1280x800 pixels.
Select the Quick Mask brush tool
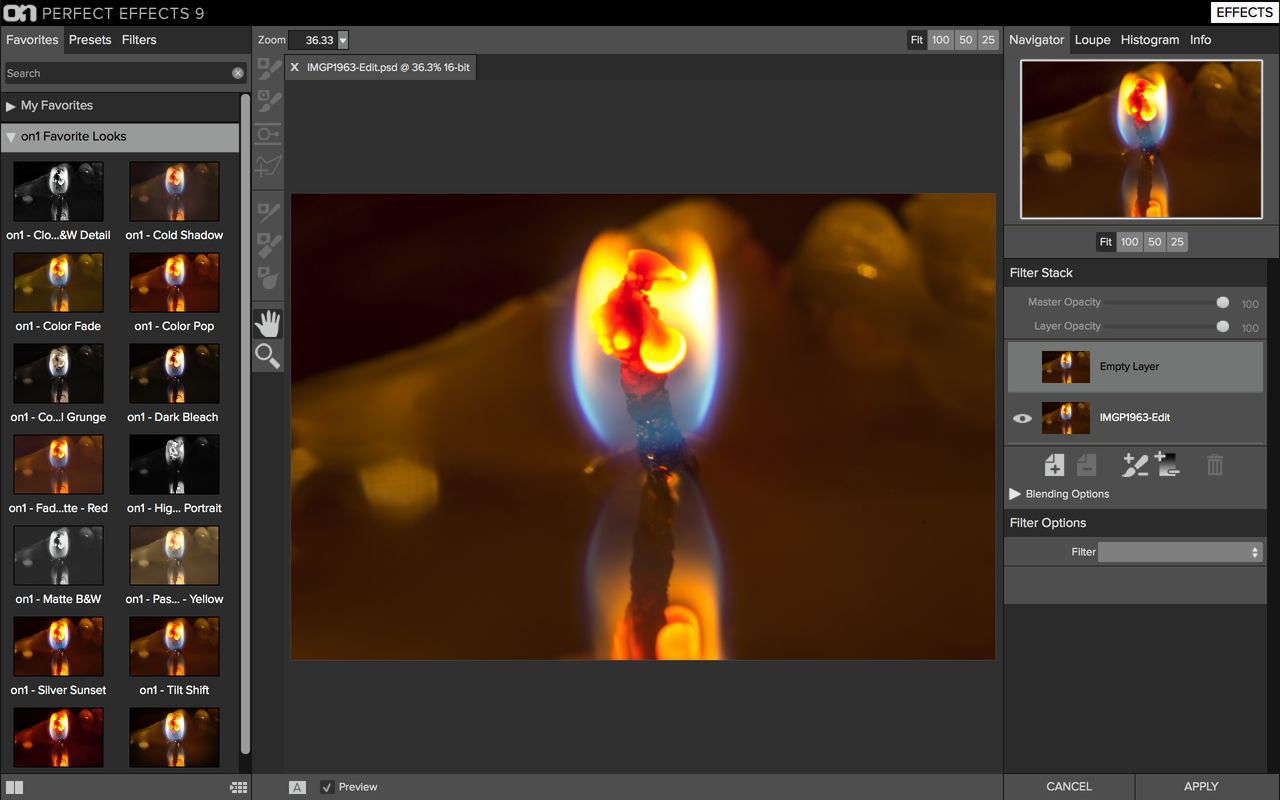coord(268,101)
